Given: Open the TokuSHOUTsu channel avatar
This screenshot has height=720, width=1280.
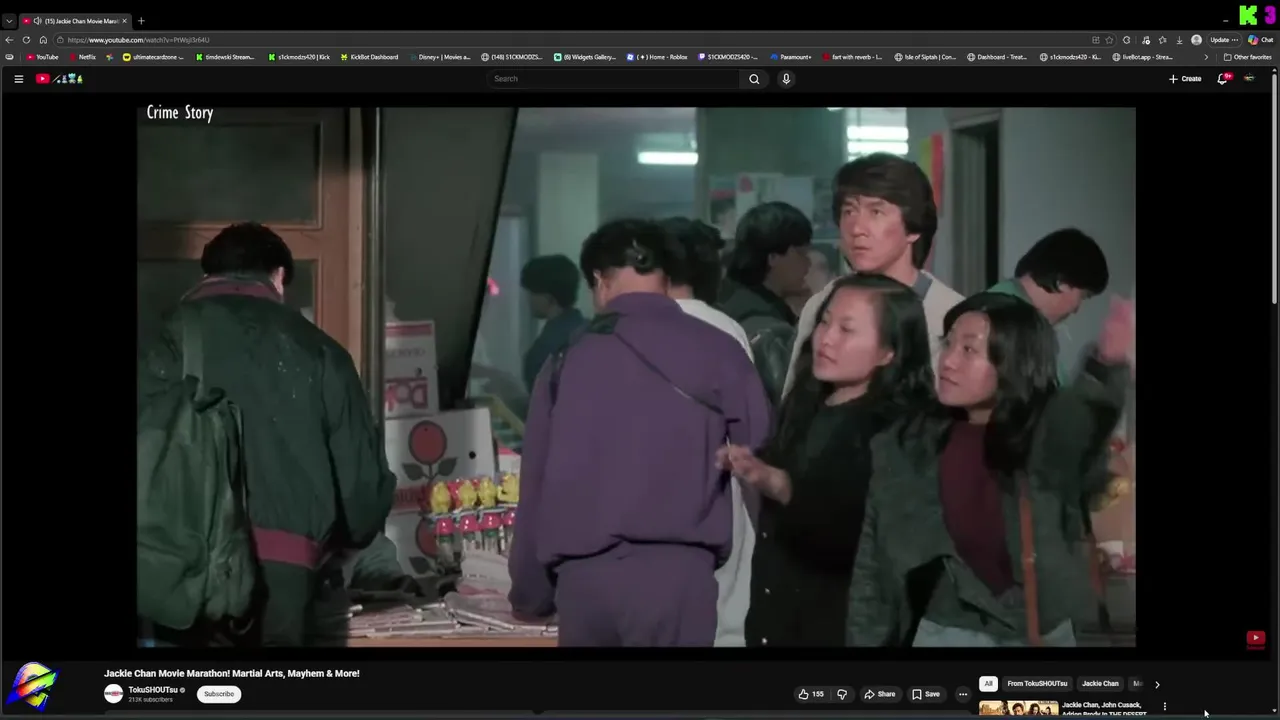Looking at the screenshot, I should (x=114, y=693).
